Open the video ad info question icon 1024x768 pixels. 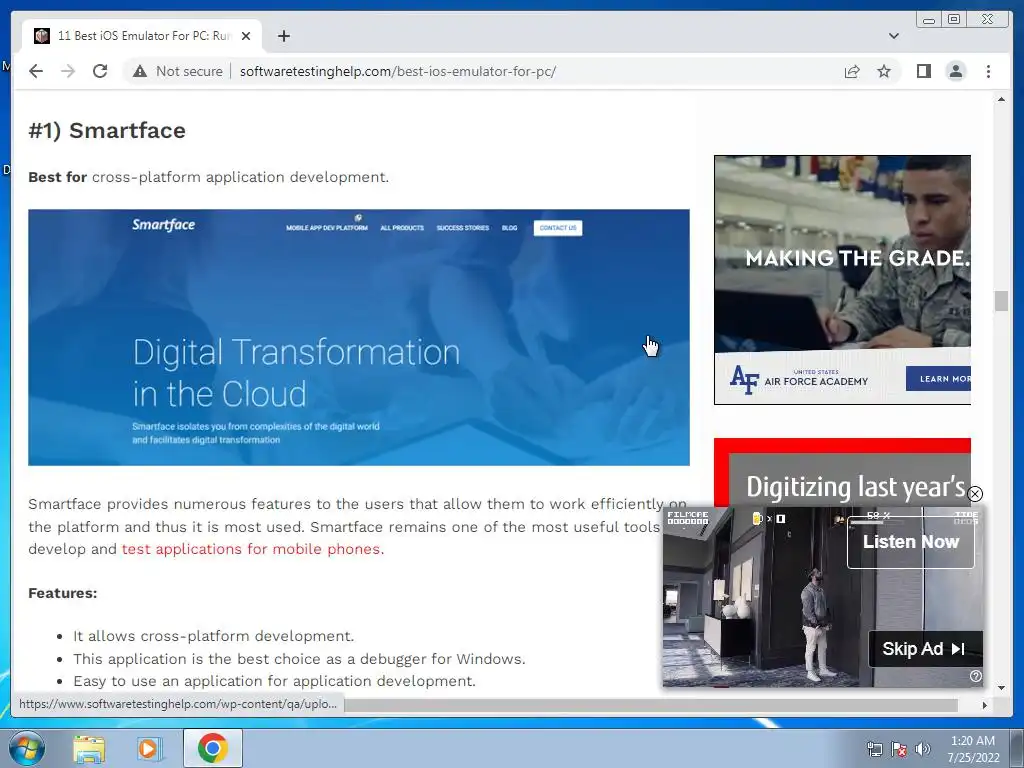(976, 677)
